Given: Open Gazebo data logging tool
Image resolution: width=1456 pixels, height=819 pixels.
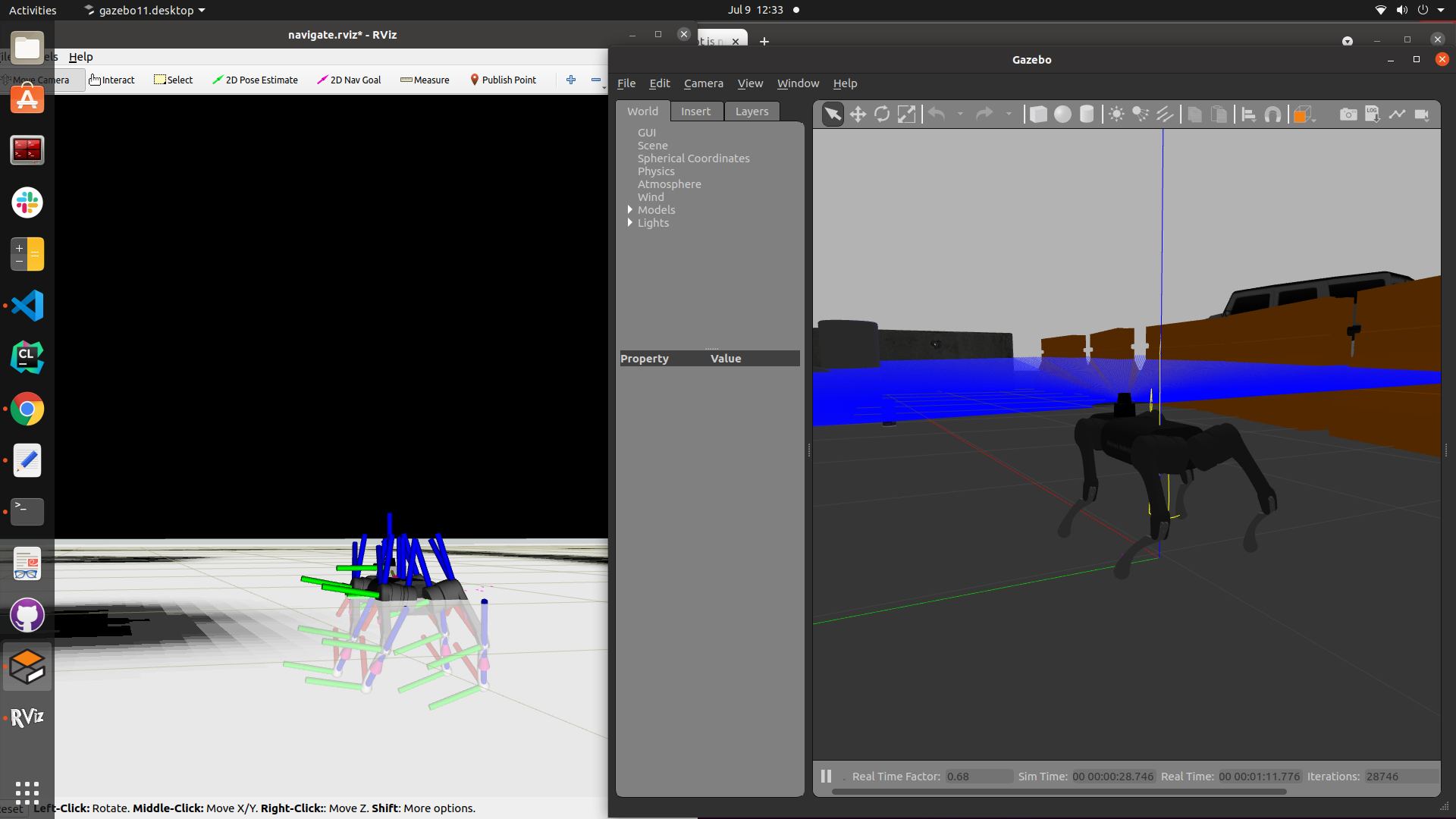Looking at the screenshot, I should tap(1373, 115).
